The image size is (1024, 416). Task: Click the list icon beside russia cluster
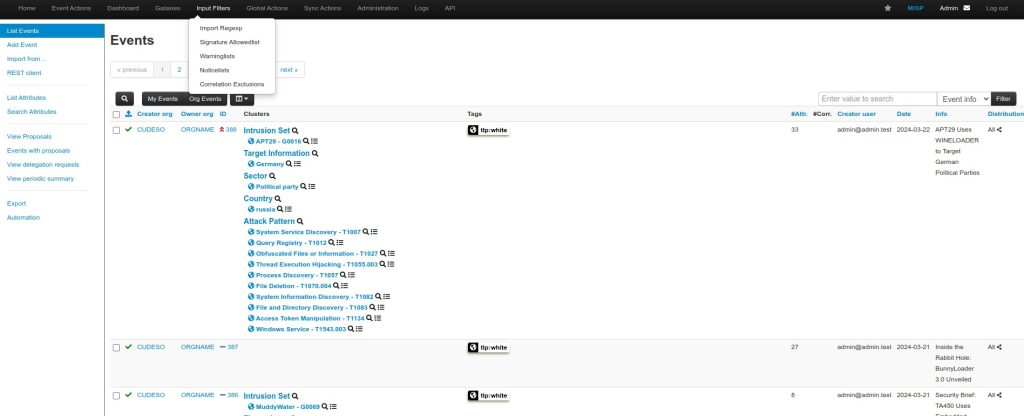click(288, 210)
